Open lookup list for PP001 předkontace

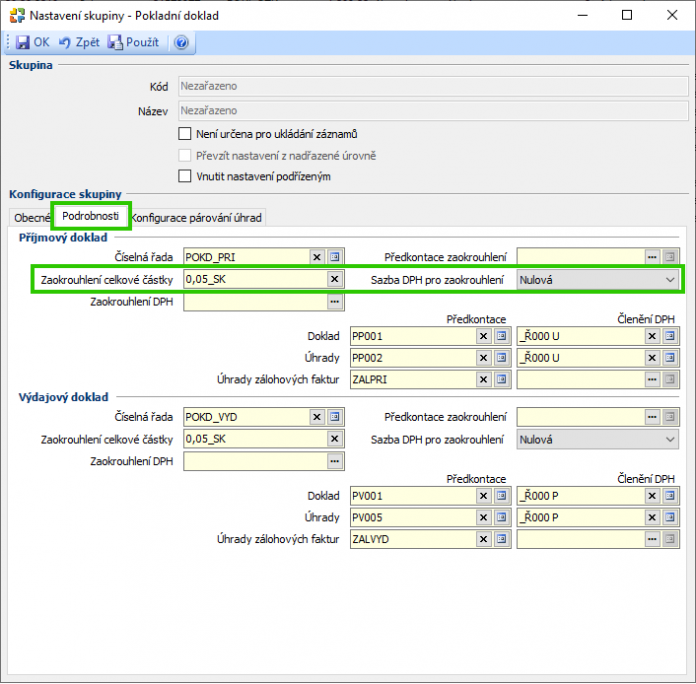502,336
